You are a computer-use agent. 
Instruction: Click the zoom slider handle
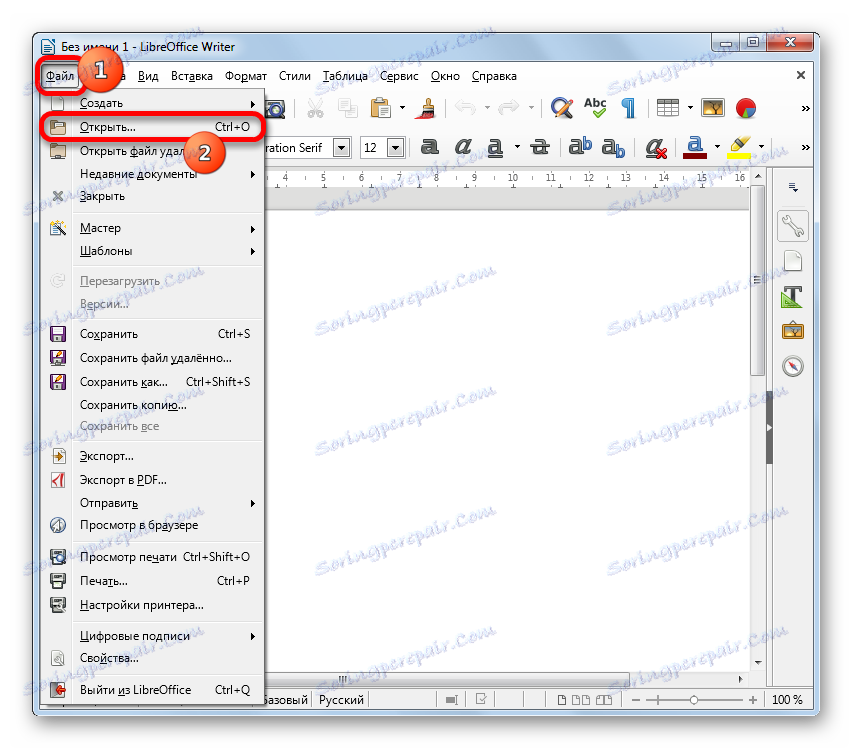[x=694, y=700]
